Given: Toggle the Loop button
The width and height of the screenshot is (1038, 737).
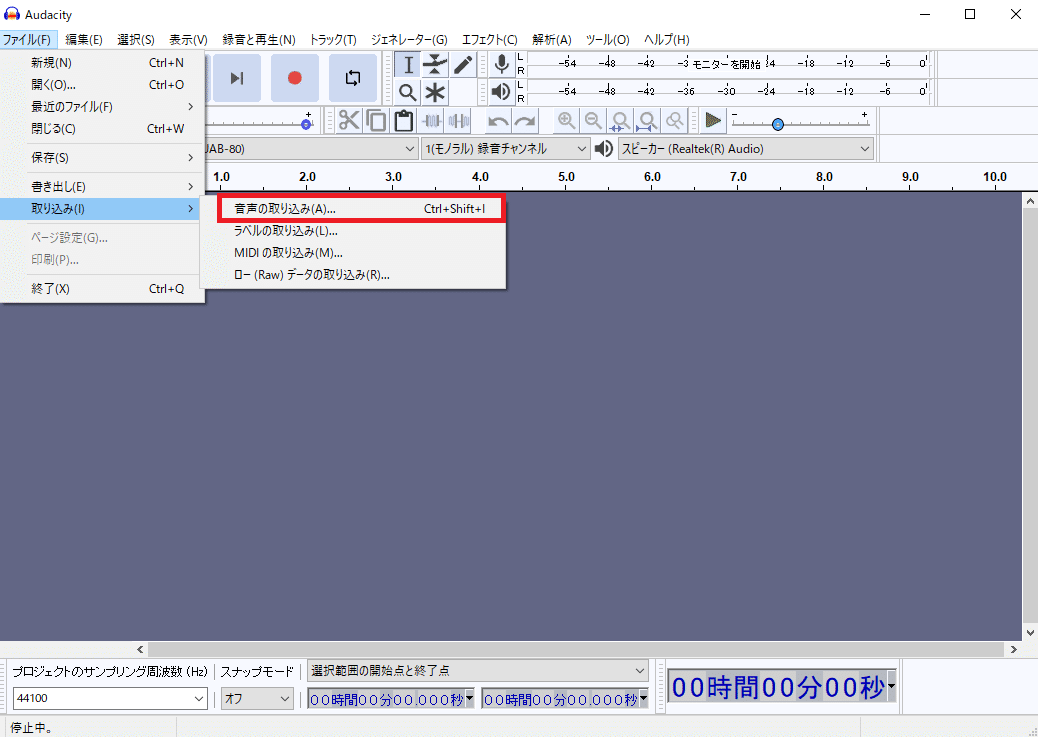Looking at the screenshot, I should tap(353, 78).
